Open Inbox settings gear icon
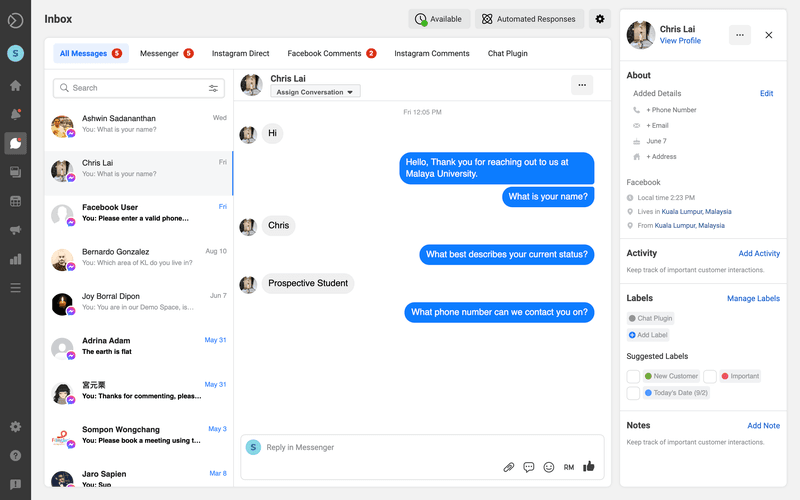 599,19
